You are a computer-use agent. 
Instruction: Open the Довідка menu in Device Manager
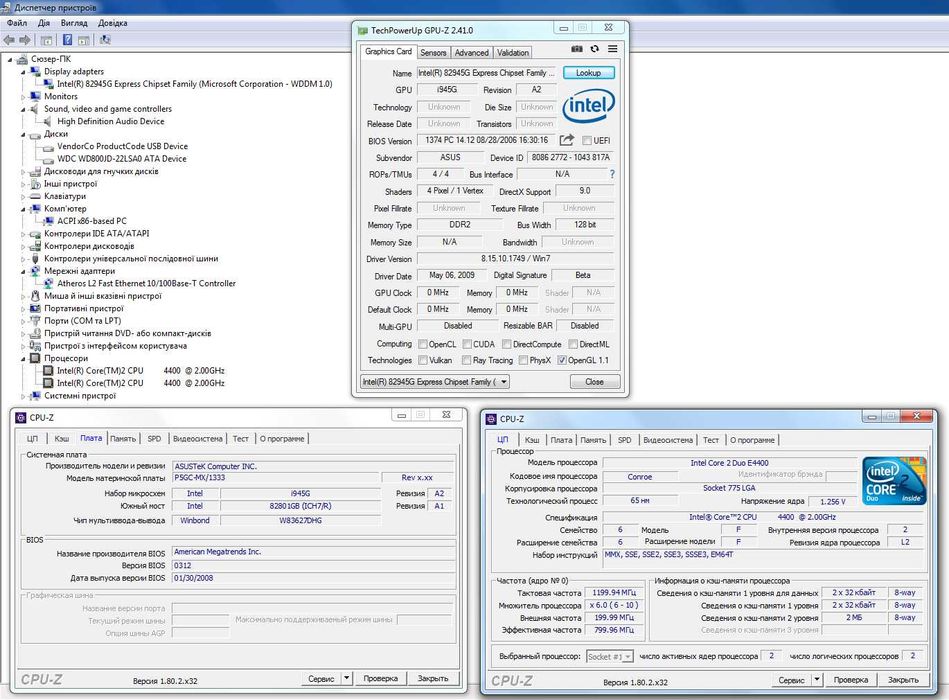113,23
